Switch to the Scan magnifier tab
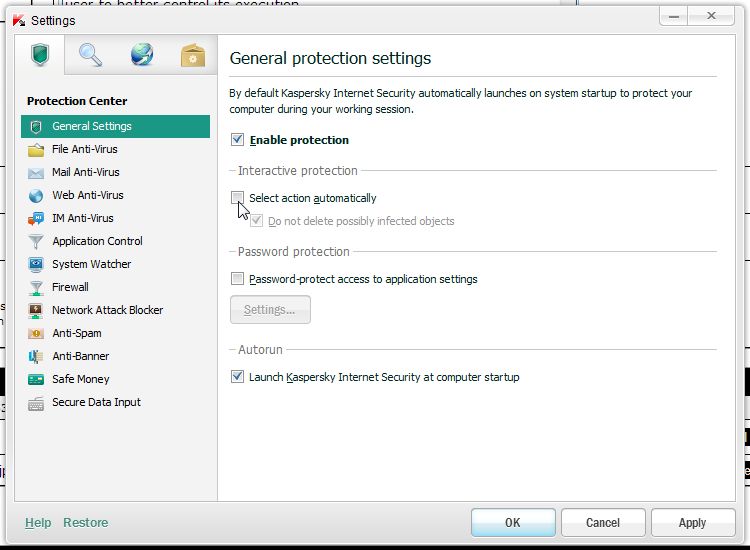The image size is (750, 550). [90, 55]
